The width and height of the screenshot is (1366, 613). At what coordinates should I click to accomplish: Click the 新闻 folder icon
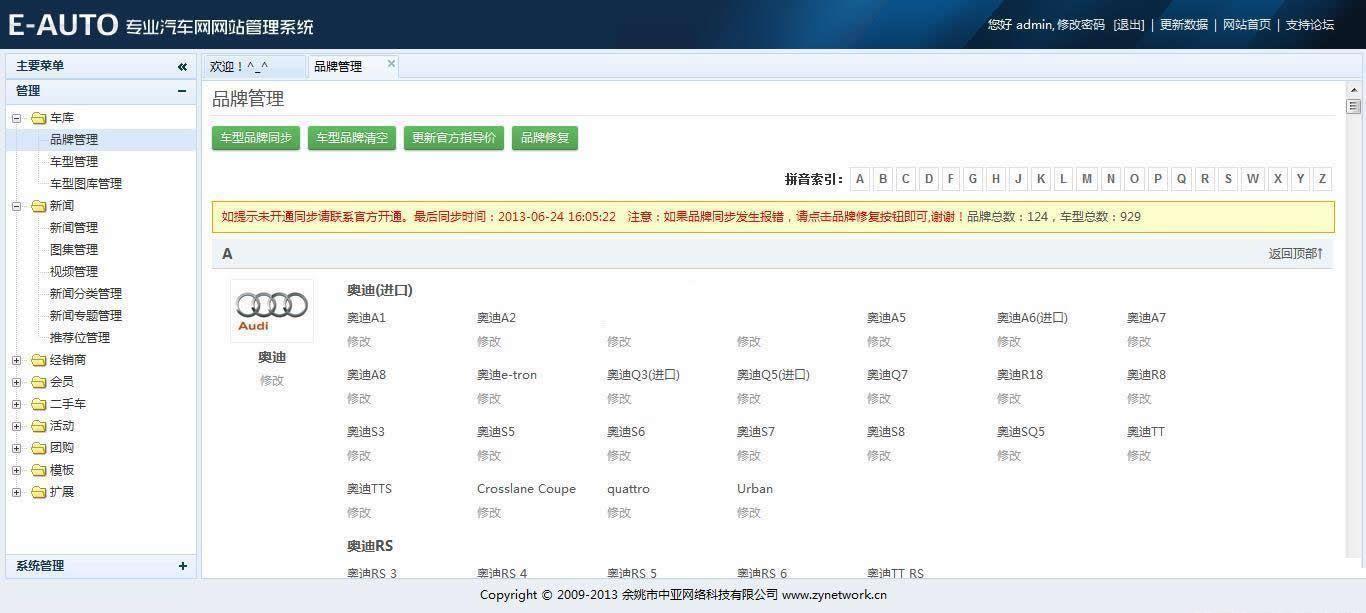coord(38,206)
